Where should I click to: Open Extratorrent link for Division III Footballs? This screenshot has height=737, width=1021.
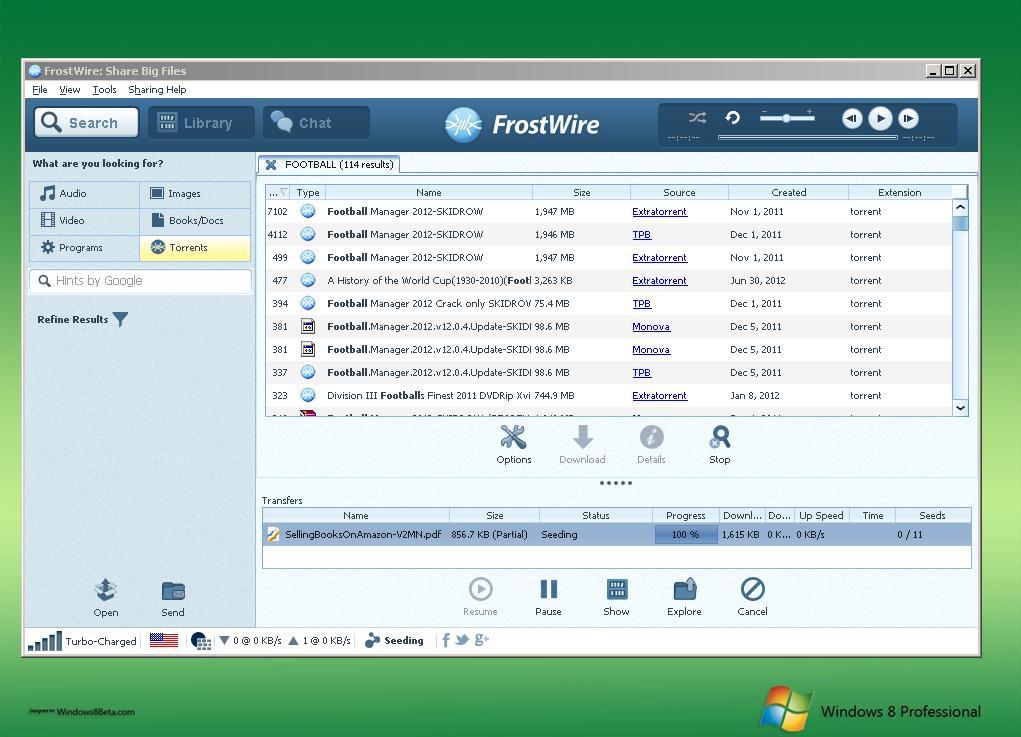coord(659,396)
